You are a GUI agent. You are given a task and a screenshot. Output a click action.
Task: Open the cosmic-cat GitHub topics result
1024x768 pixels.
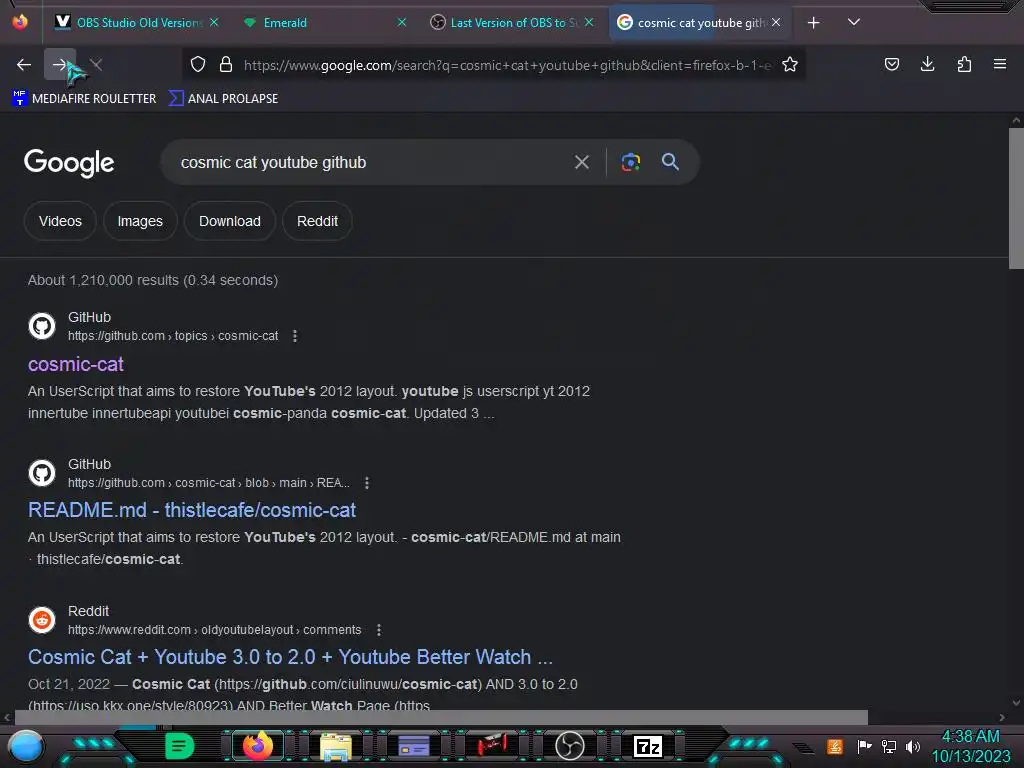point(76,364)
